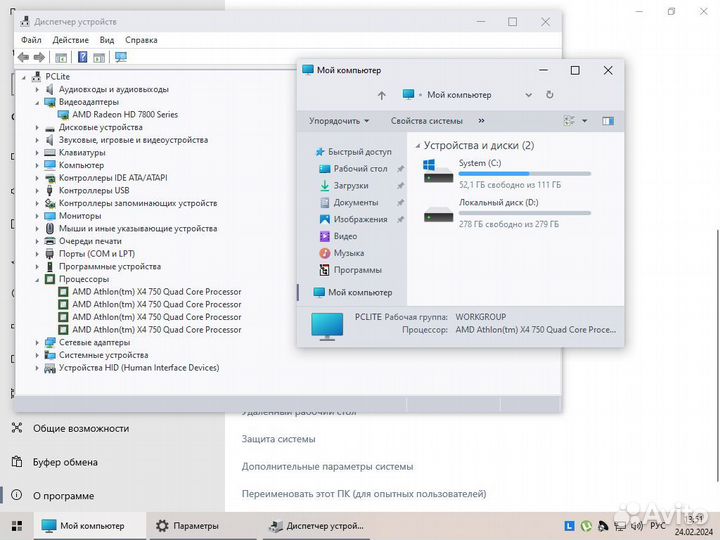Open the Windows Start button on the taskbar
Screen dimensions: 720x540
(16, 525)
